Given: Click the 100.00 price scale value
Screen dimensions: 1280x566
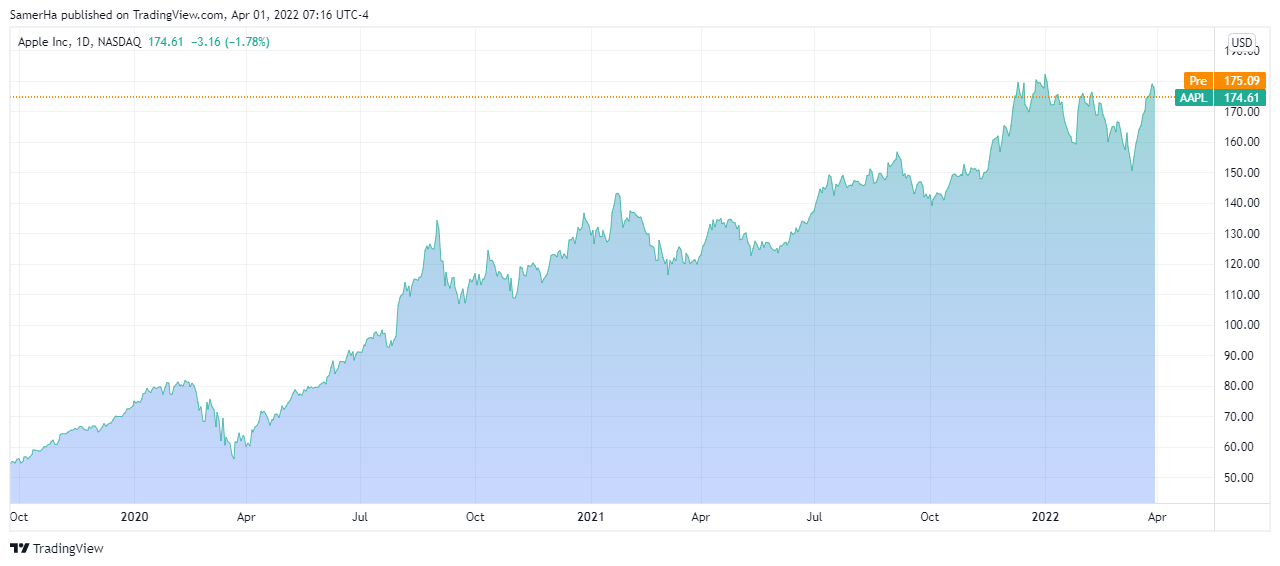Looking at the screenshot, I should tap(1240, 325).
